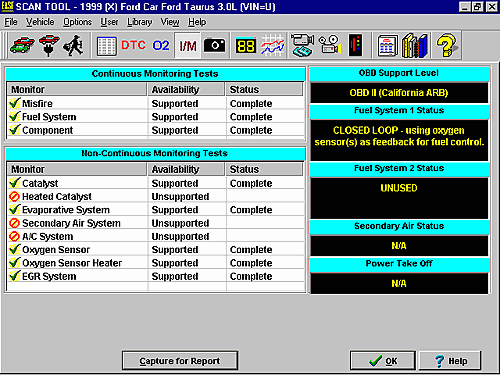Screen dimensions: 500x375
Task: Select the I/M readiness toolbar icon
Action: click(188, 46)
